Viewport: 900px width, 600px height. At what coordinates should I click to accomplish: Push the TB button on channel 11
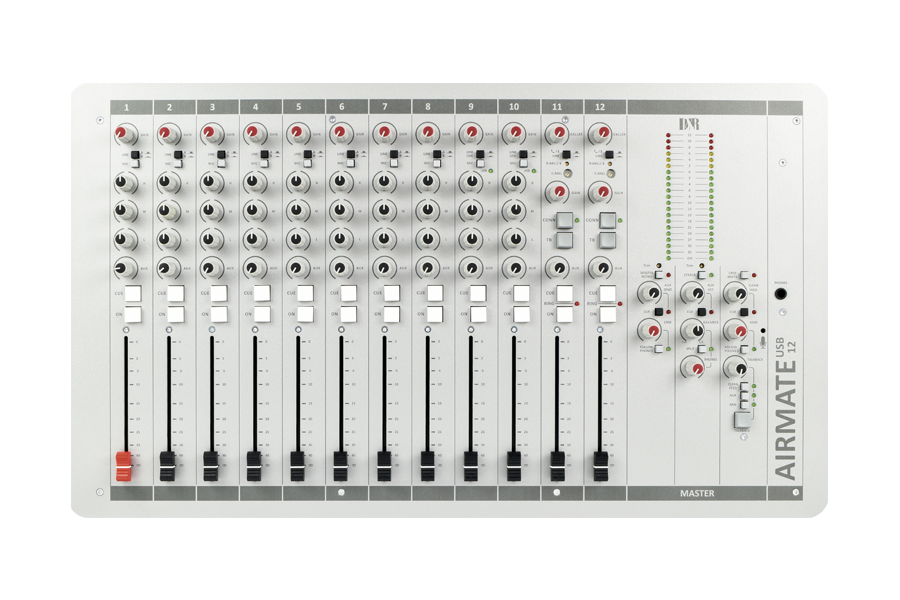pos(564,240)
